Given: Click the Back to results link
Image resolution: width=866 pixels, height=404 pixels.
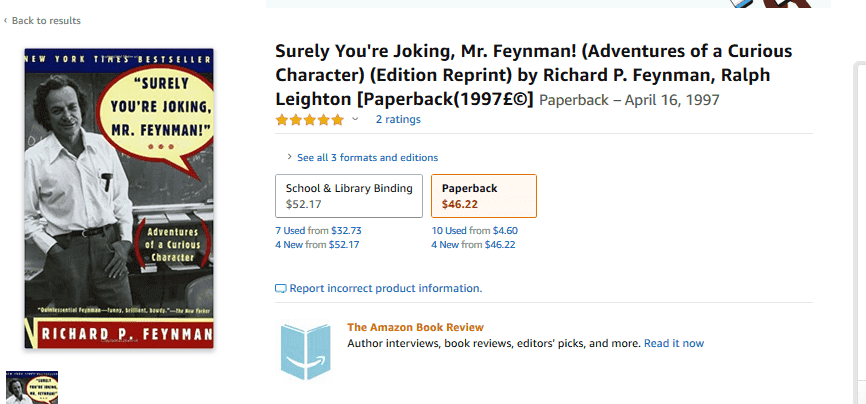Looking at the screenshot, I should click(46, 21).
